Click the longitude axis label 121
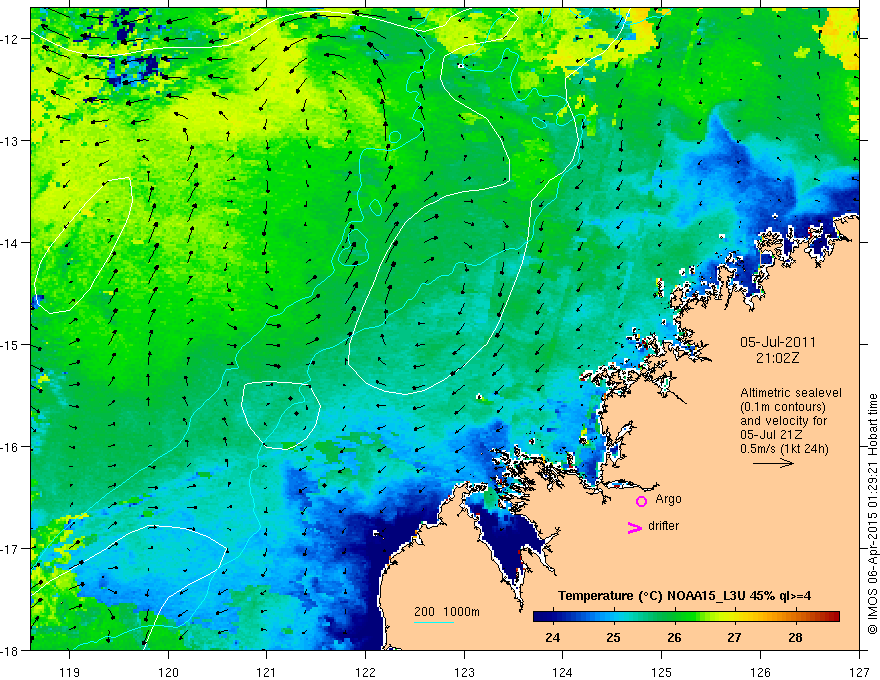This screenshot has width=880, height=680. click(x=266, y=672)
